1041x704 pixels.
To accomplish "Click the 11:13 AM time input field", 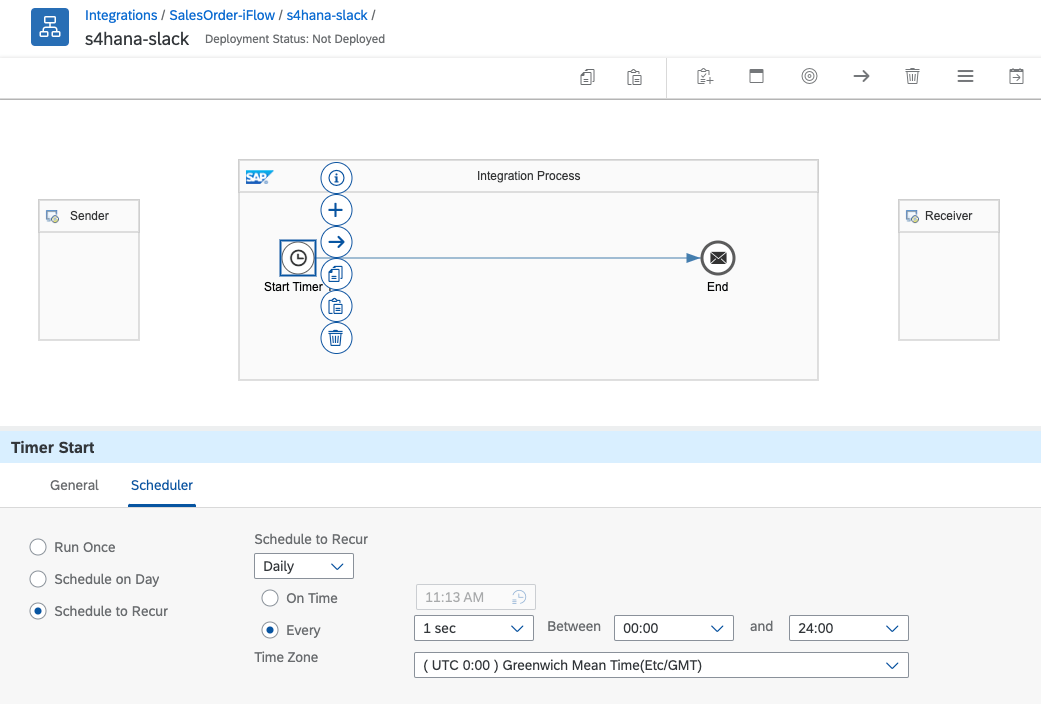I will (x=475, y=597).
